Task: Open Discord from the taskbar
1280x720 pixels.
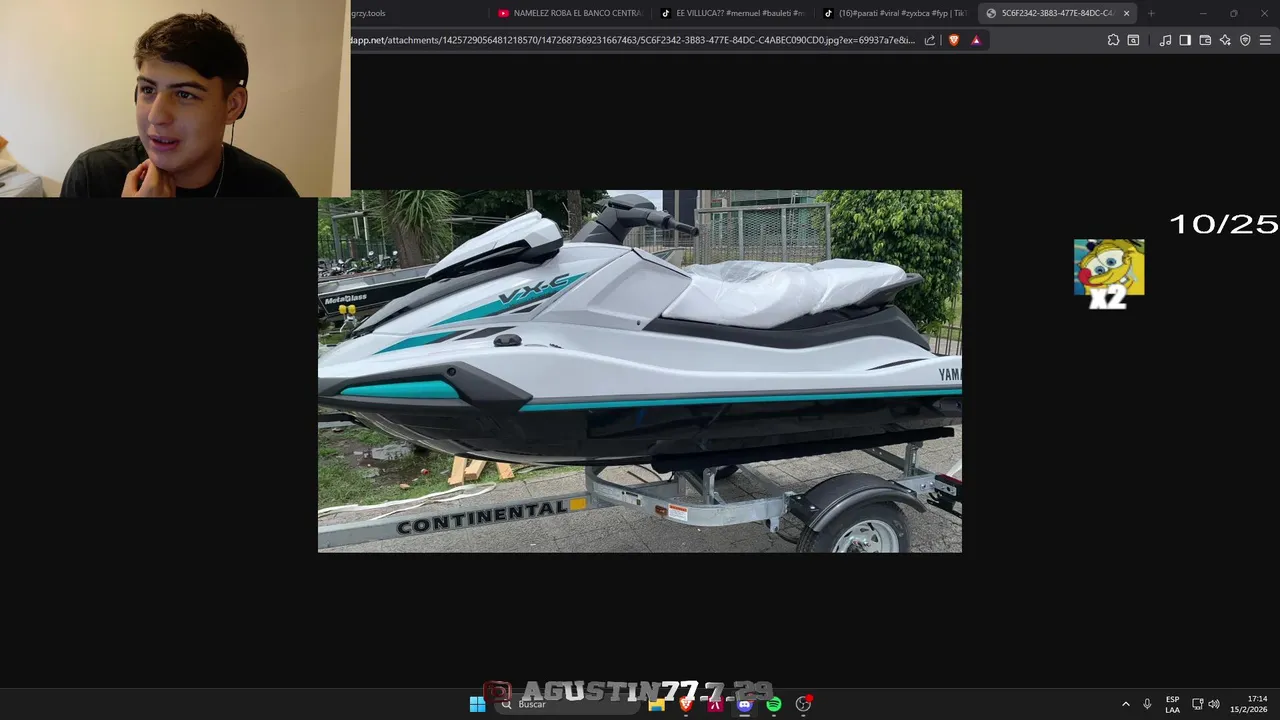Action: 744,704
